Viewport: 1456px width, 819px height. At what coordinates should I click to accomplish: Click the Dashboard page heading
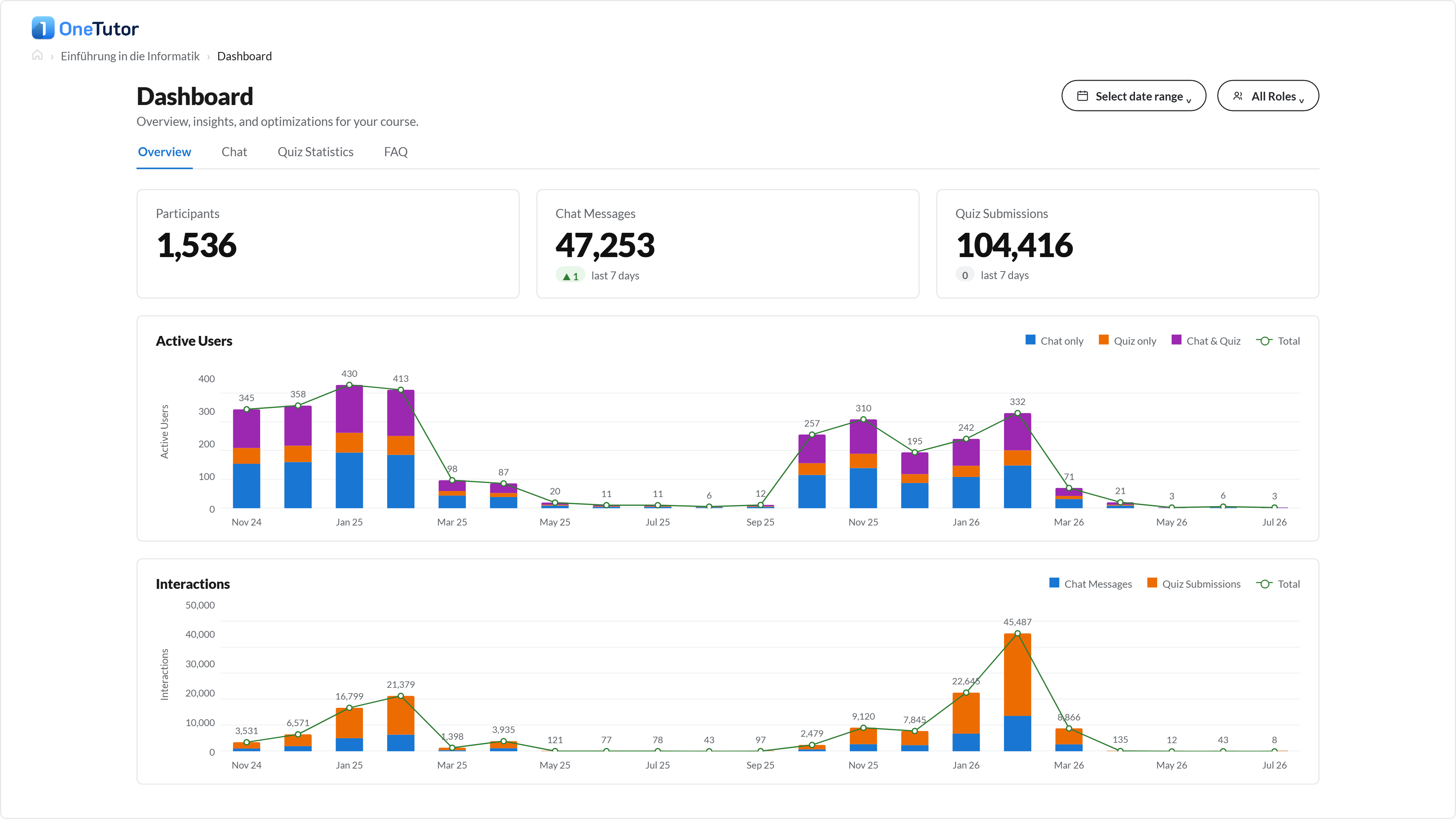(195, 96)
